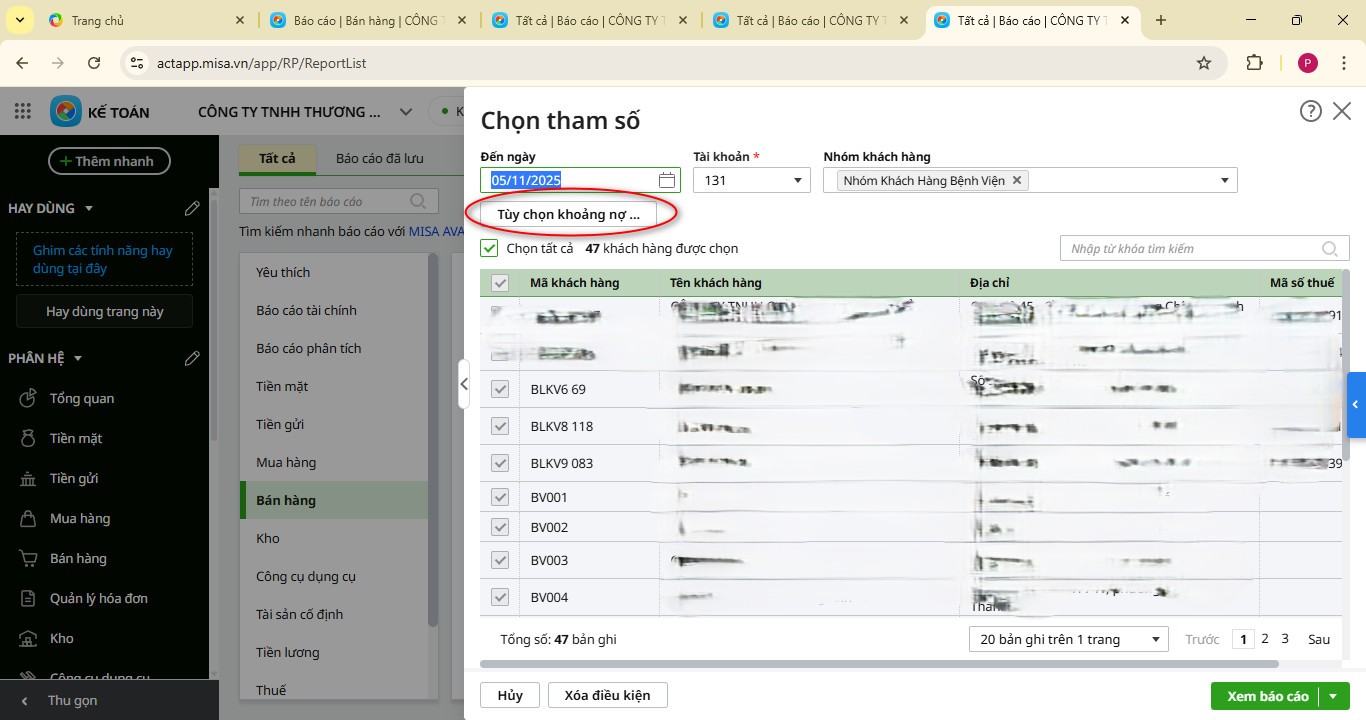Uncheck the Chọn tất cả checkbox
Screen dimensions: 1366x720
click(489, 248)
